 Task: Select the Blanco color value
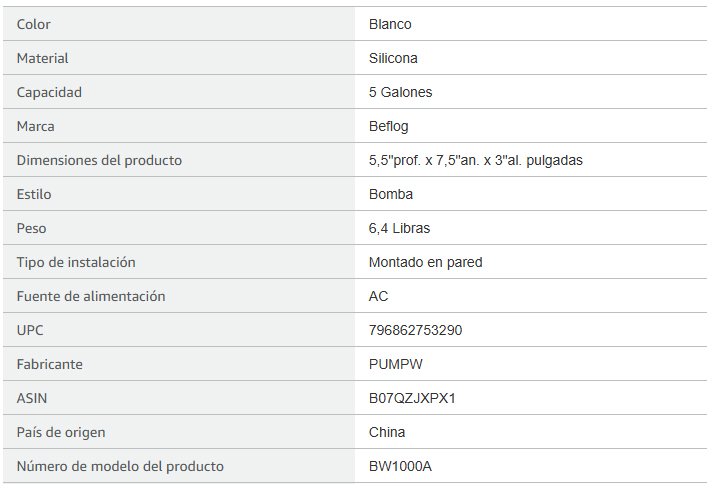pyautogui.click(x=390, y=24)
